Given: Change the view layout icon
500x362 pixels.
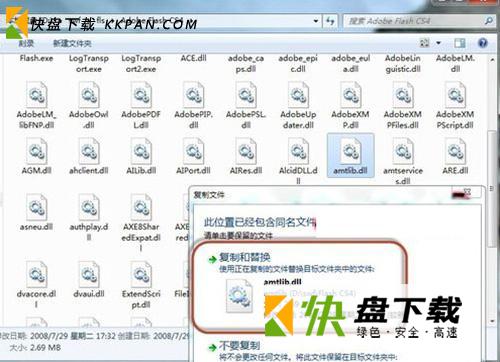Looking at the screenshot, I should pos(425,43).
